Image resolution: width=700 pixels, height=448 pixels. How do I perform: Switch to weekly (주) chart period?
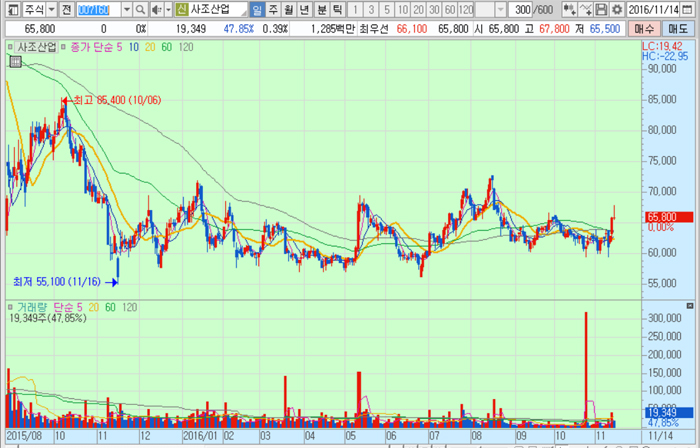[x=273, y=9]
